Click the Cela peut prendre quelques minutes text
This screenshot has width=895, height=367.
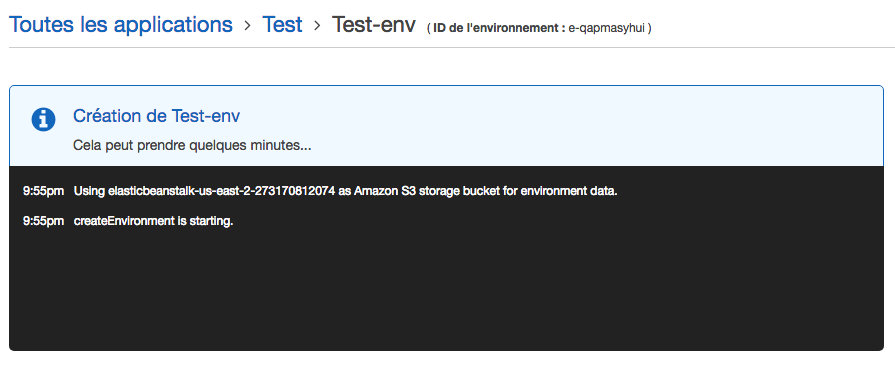coord(192,146)
